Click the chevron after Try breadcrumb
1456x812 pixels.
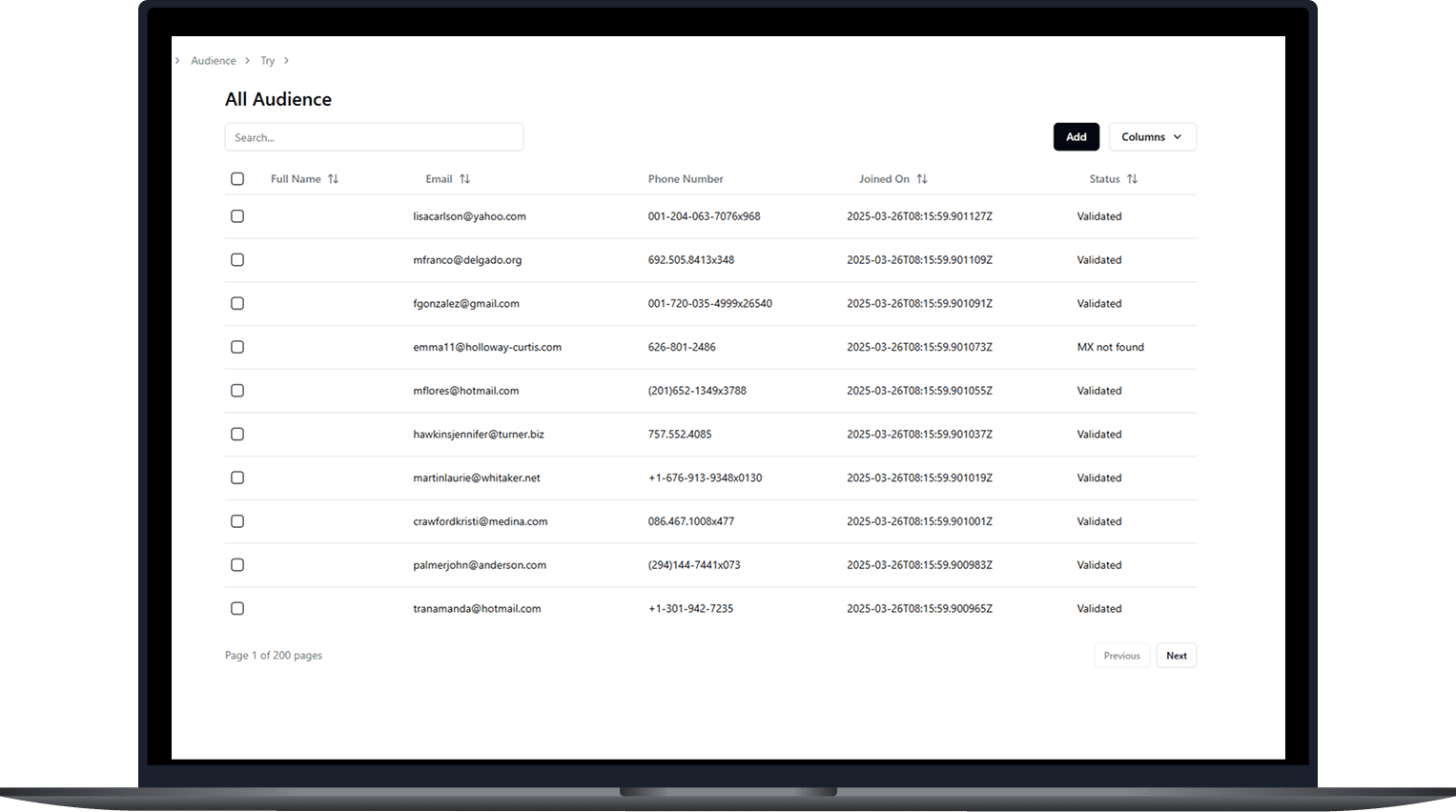(286, 61)
